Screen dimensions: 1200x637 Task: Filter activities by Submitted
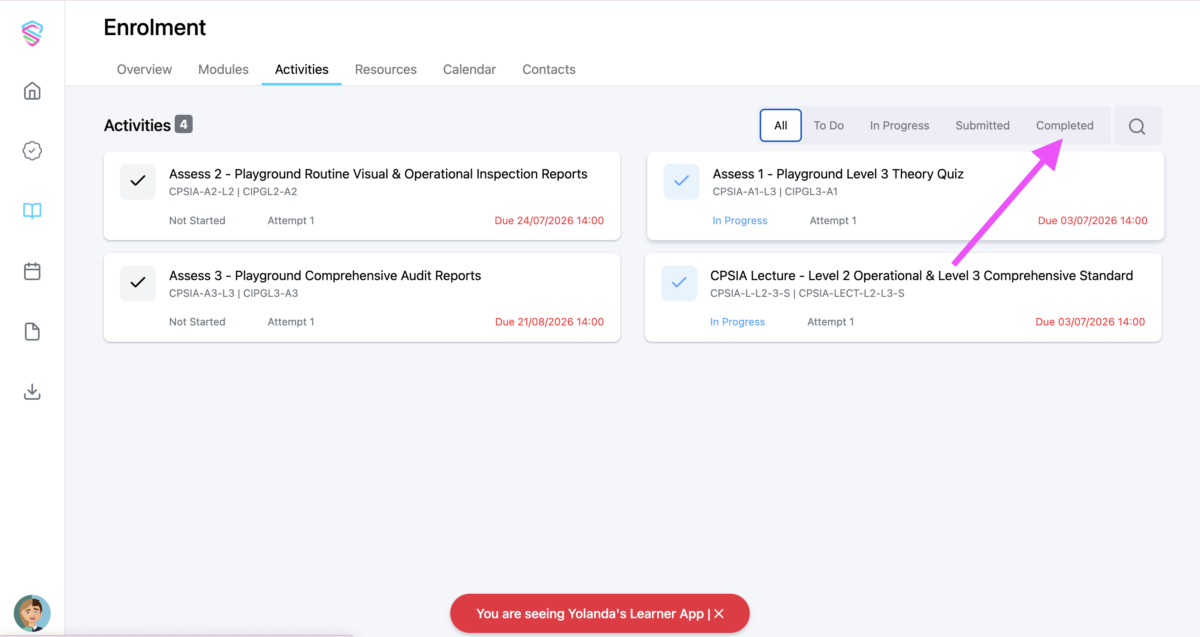pyautogui.click(x=982, y=126)
